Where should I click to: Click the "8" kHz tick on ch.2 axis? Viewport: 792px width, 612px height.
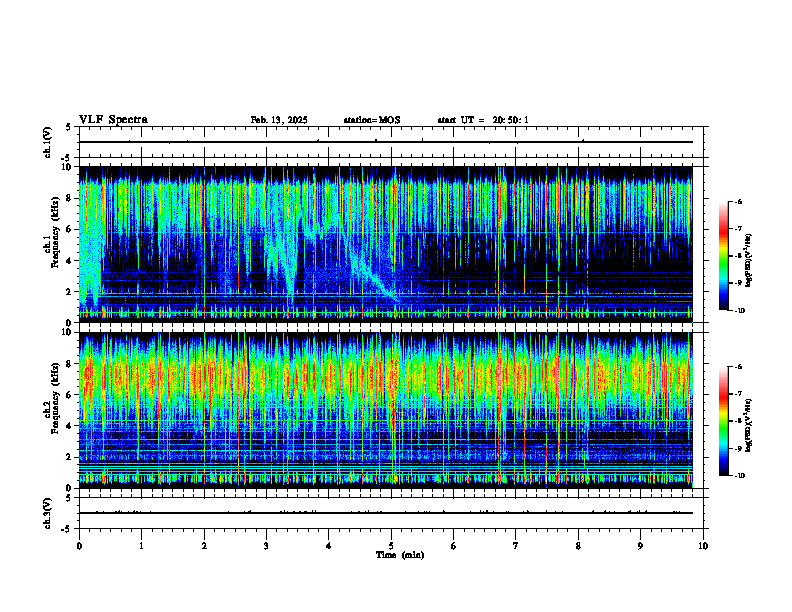(70, 364)
